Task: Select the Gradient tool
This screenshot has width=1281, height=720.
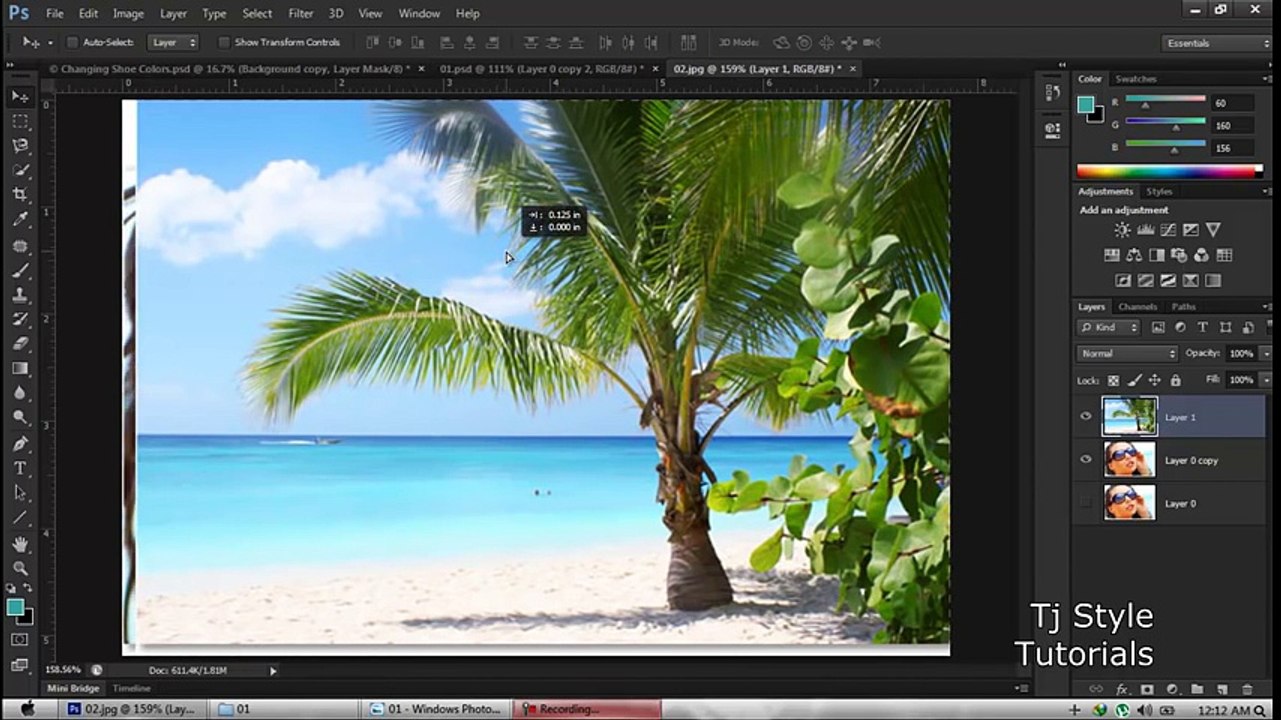Action: click(20, 369)
